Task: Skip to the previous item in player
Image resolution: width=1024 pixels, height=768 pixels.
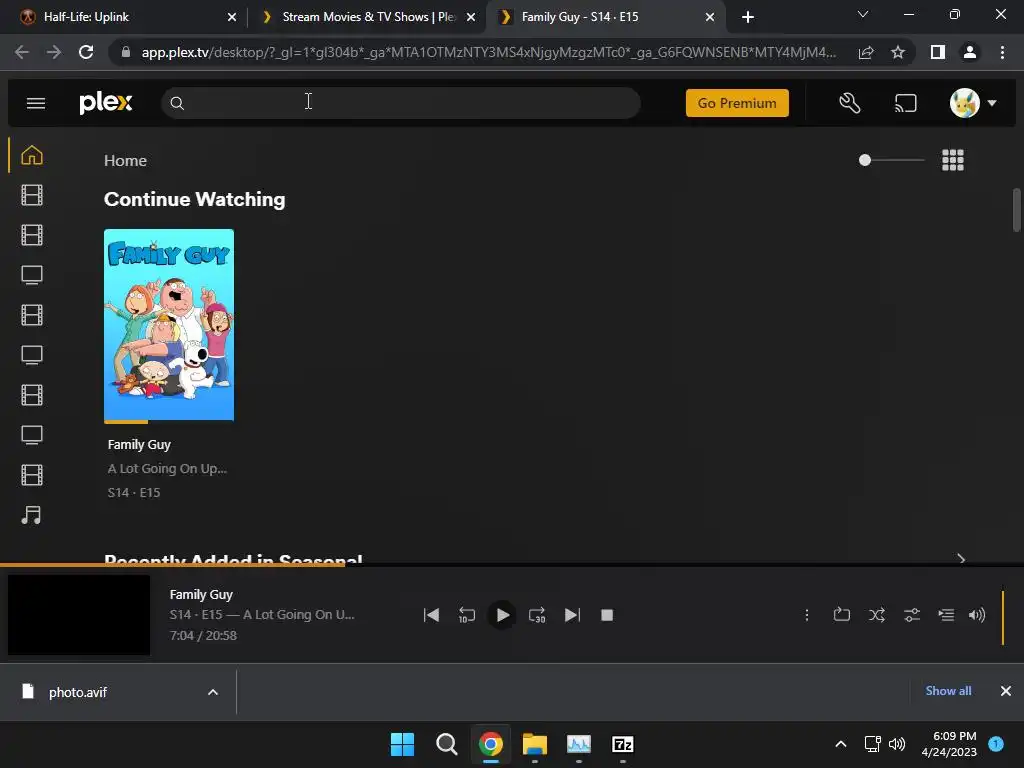Action: 431,615
